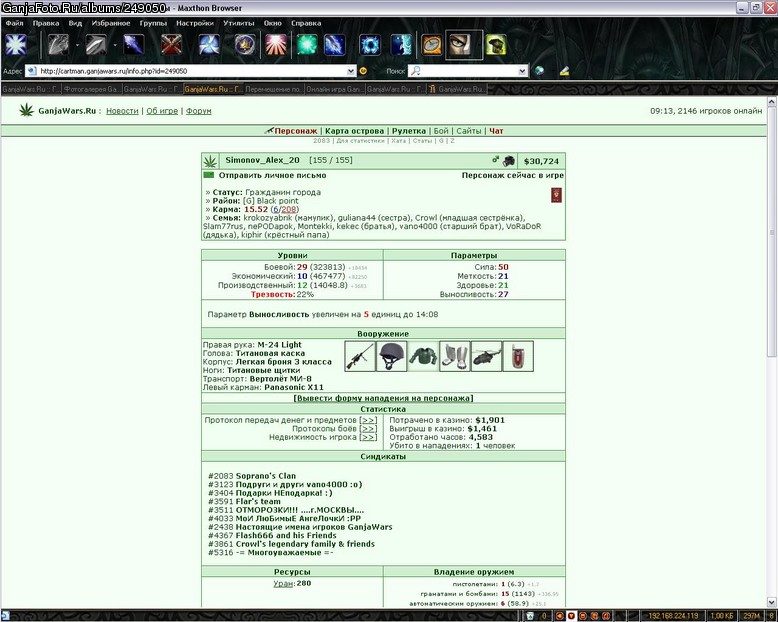Click the crescent moon toolbar icon
Screen dimensions: 778x622
[x=400, y=45]
